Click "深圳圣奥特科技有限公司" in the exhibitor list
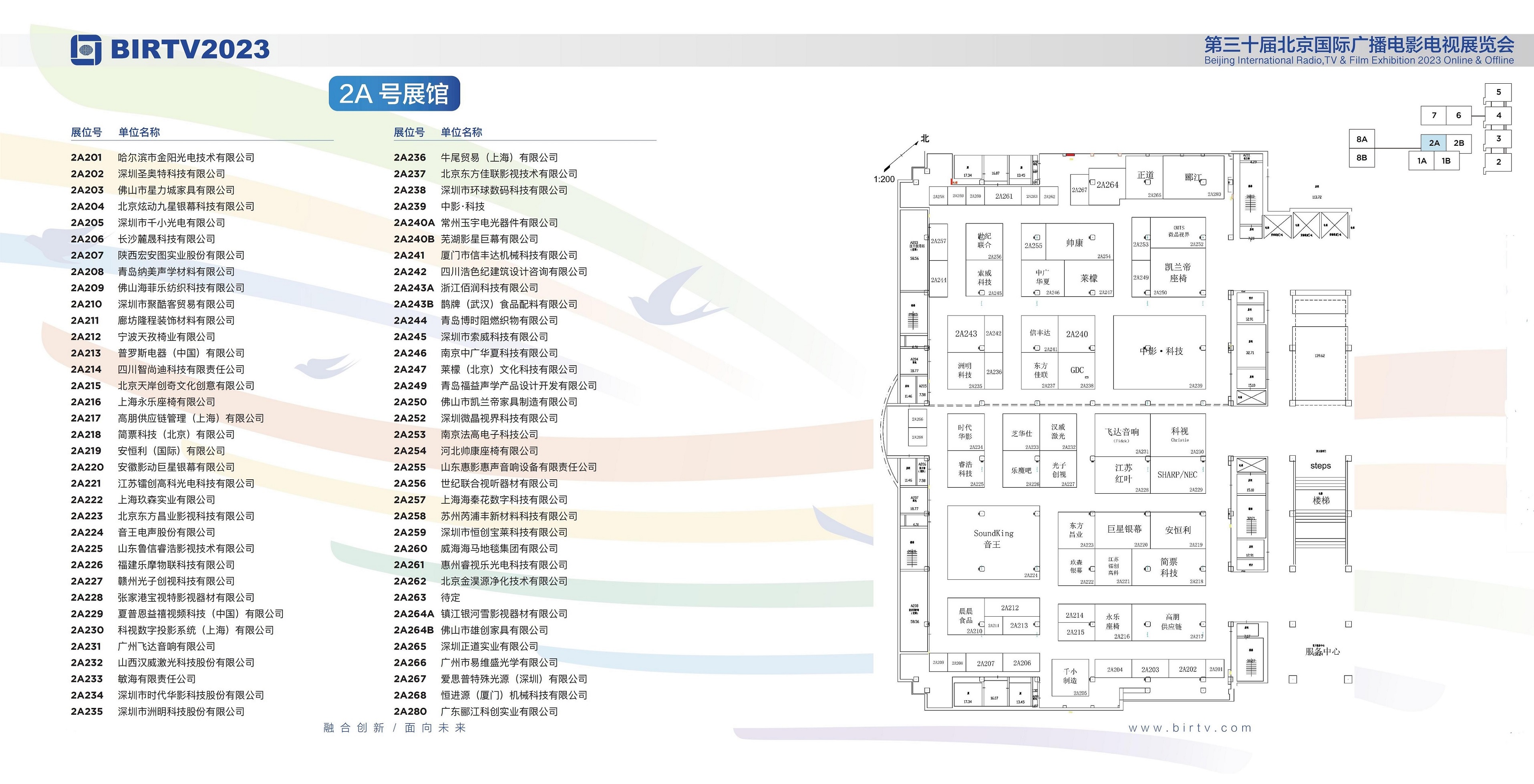Viewport: 1534px width, 784px height. click(x=171, y=174)
